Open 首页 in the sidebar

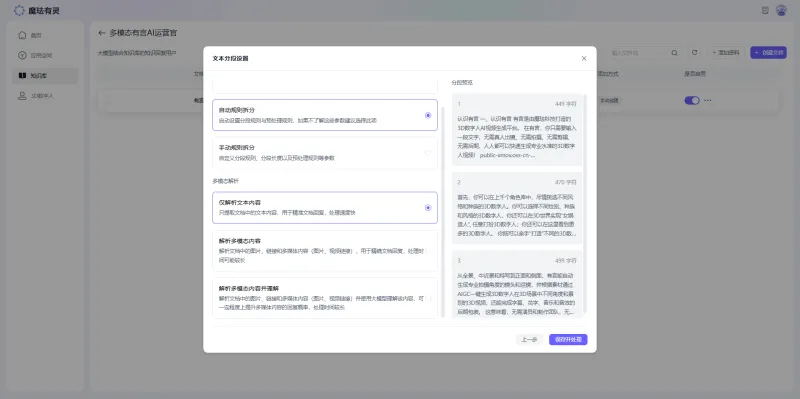46,35
